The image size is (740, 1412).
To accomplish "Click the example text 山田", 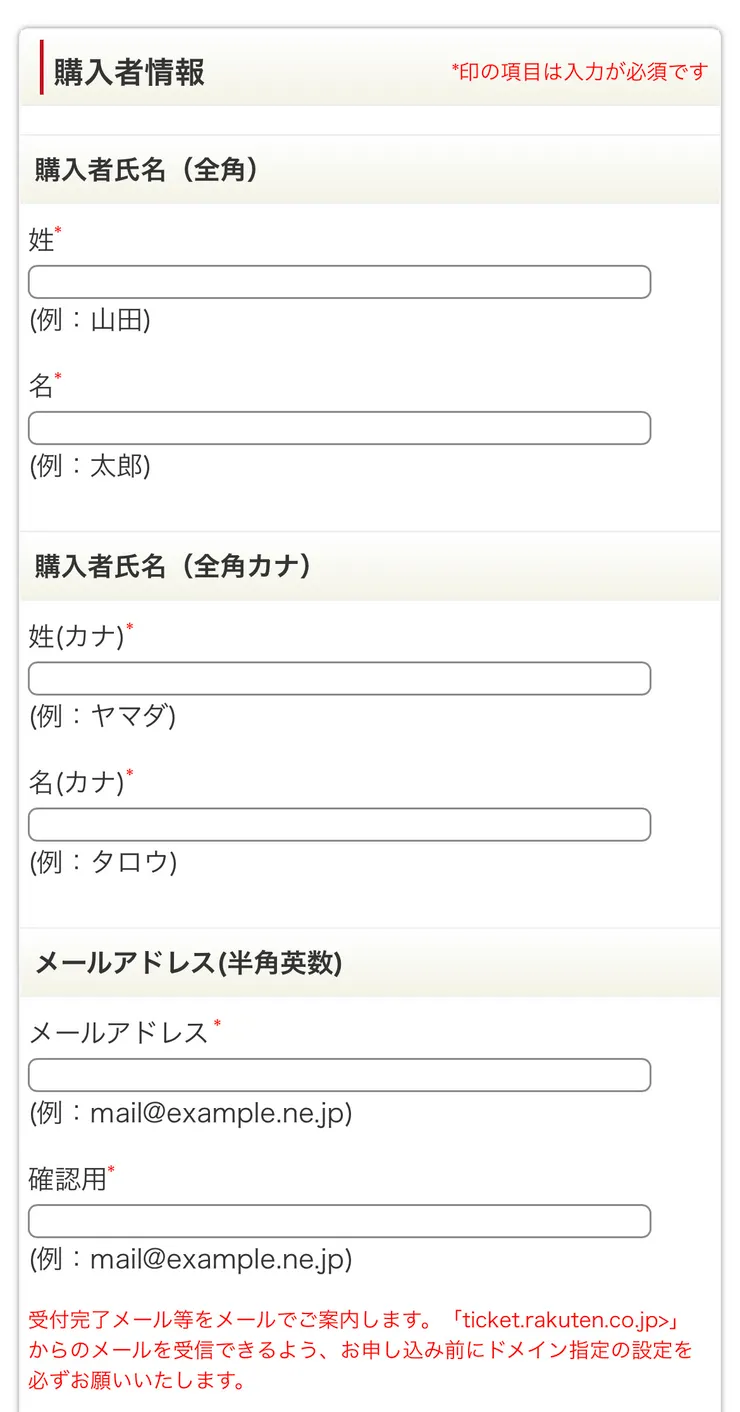I will click(117, 321).
